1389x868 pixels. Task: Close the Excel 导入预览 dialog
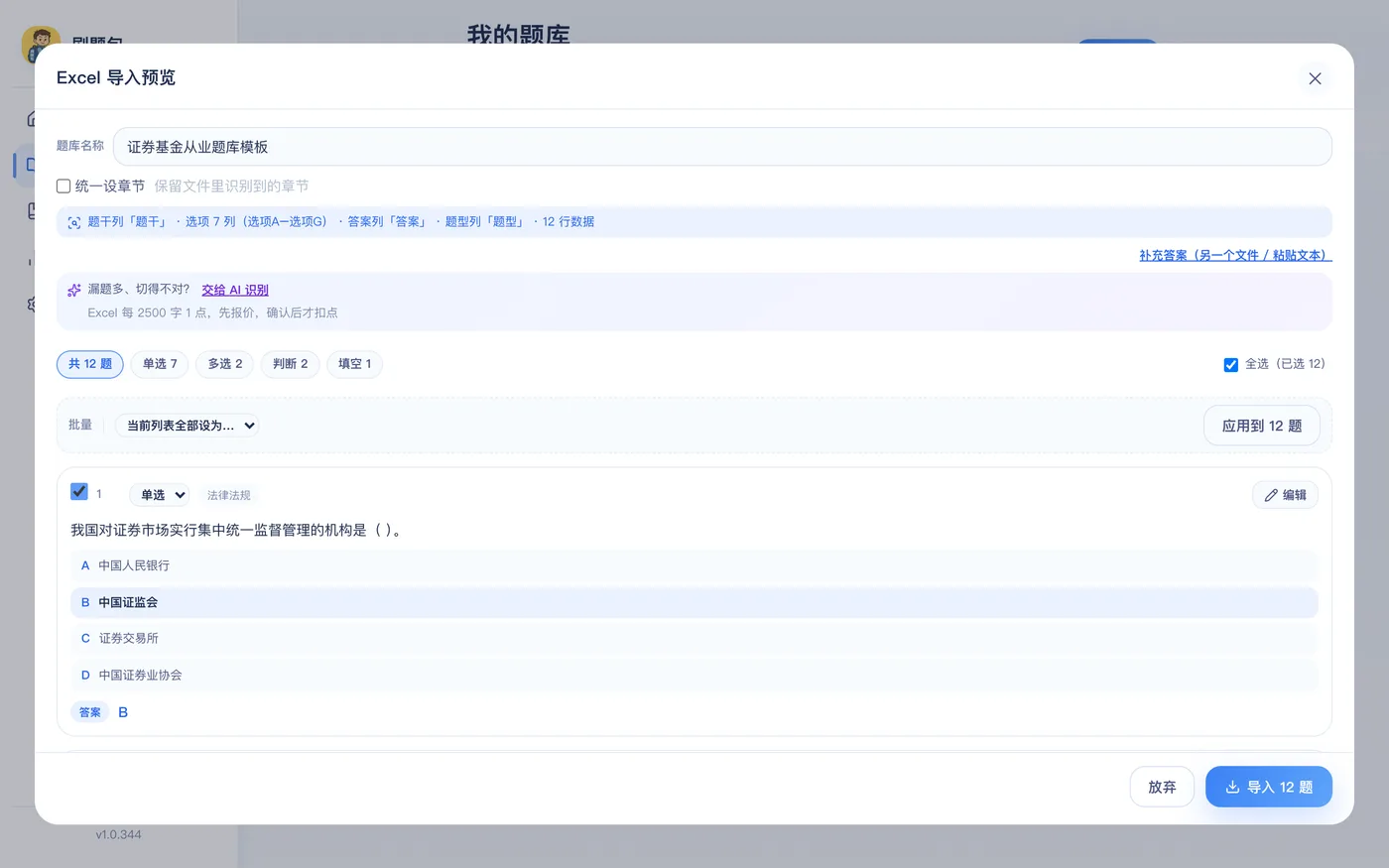tap(1315, 78)
